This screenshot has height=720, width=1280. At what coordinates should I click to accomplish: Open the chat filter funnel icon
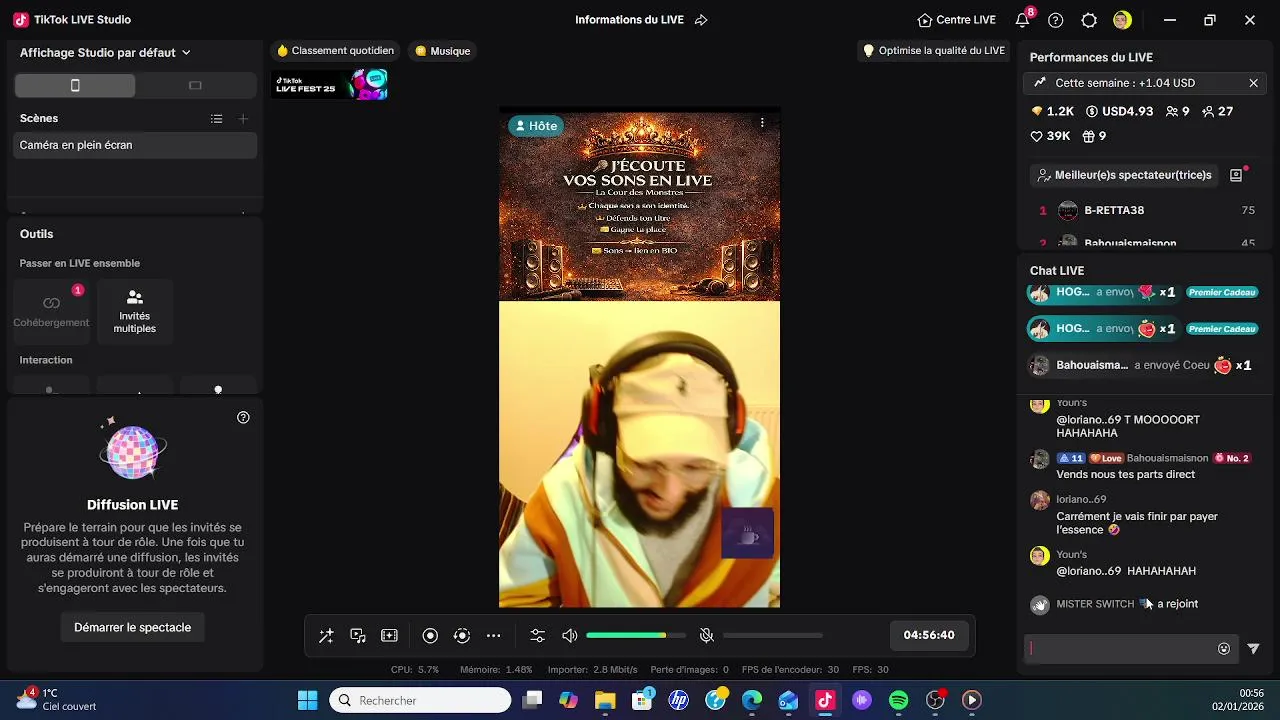[1253, 649]
